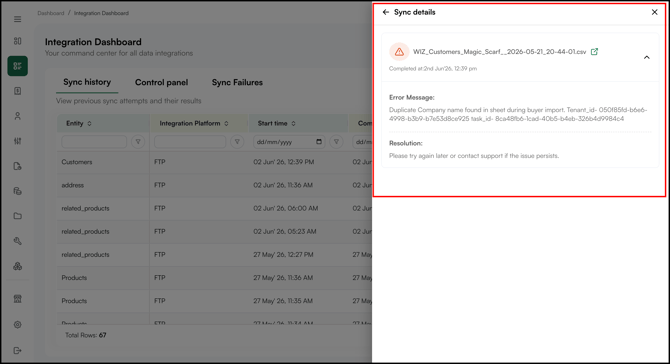Click related_products row at 05:23 AM
This screenshot has width=670, height=364.
(215, 232)
